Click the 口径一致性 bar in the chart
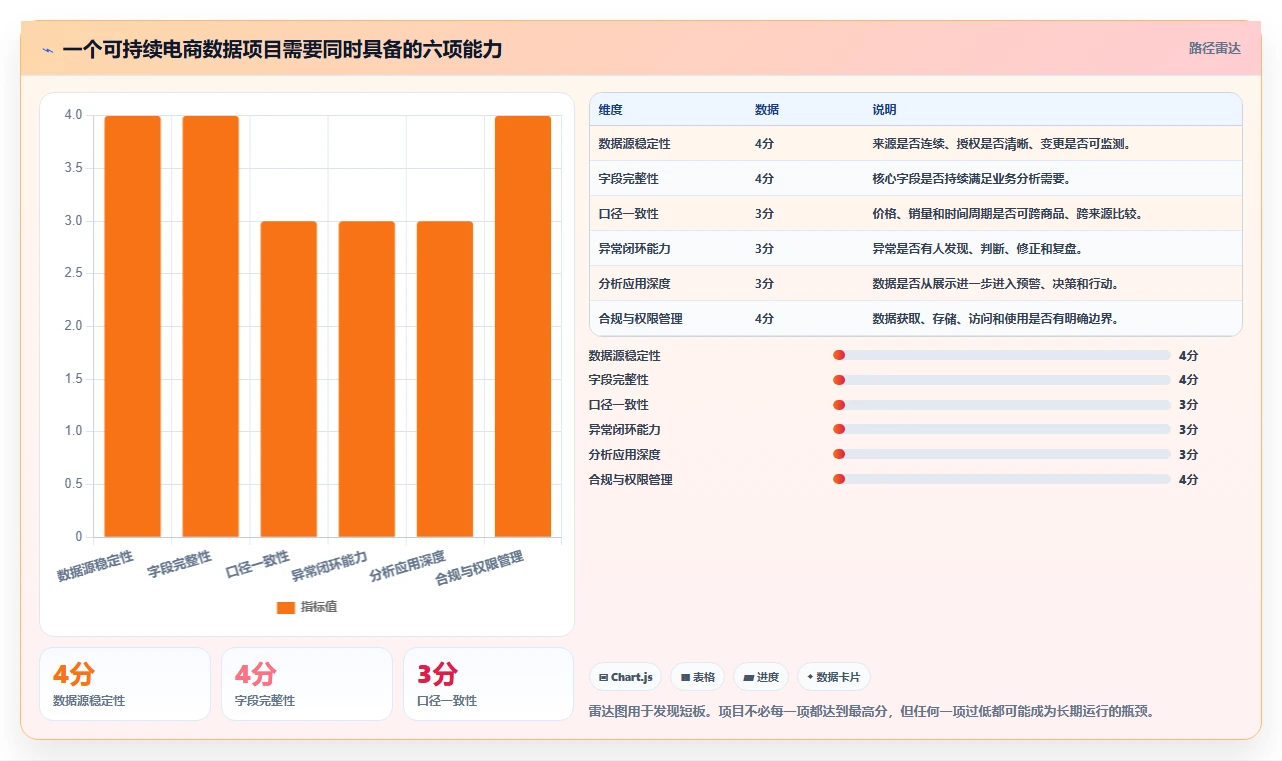The height and width of the screenshot is (761, 1282). click(288, 379)
